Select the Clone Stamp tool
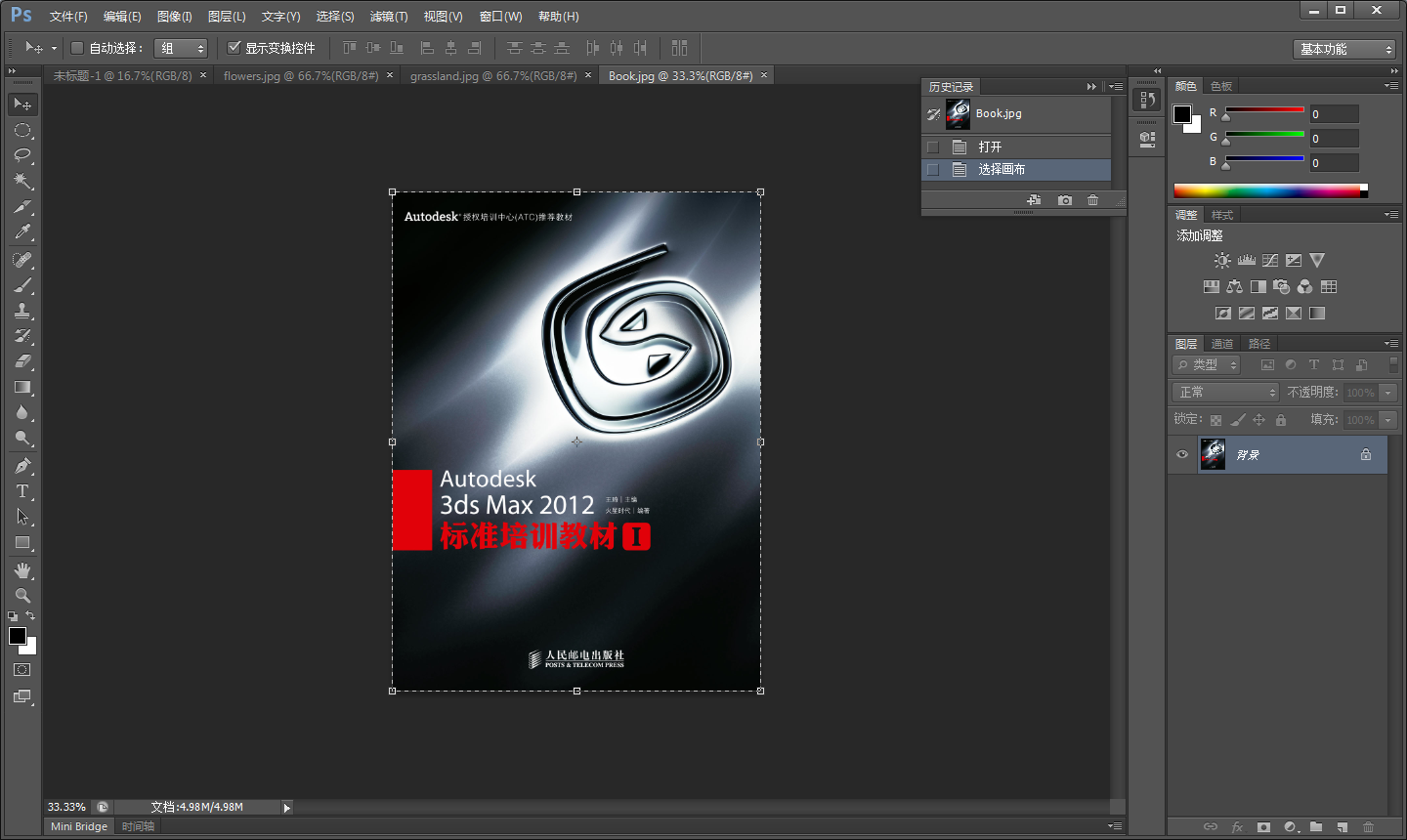This screenshot has height=840, width=1407. [x=22, y=311]
